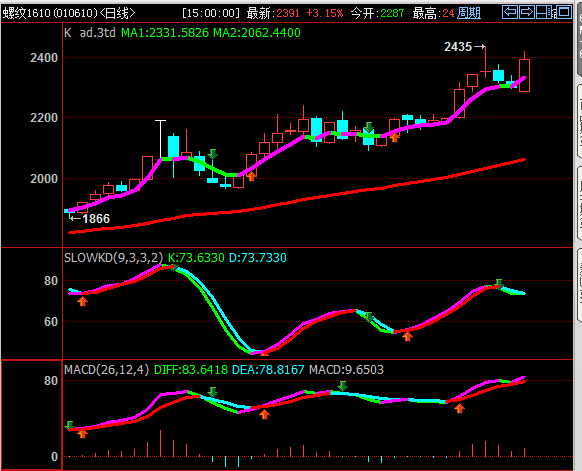Click the K:73.6330 value
Image resolution: width=582 pixels, height=471 pixels.
pos(196,258)
